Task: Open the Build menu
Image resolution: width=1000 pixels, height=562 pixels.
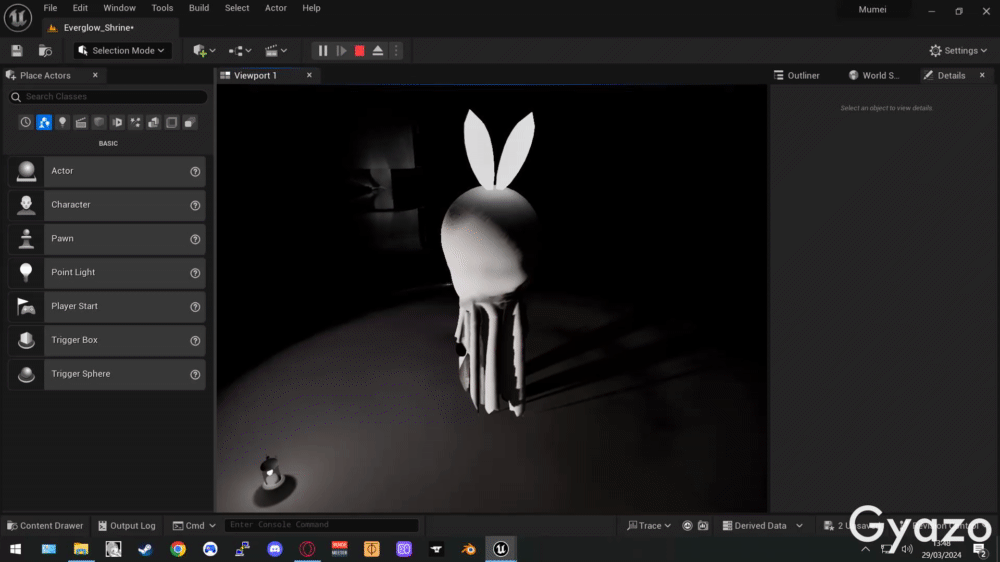Action: [199, 8]
